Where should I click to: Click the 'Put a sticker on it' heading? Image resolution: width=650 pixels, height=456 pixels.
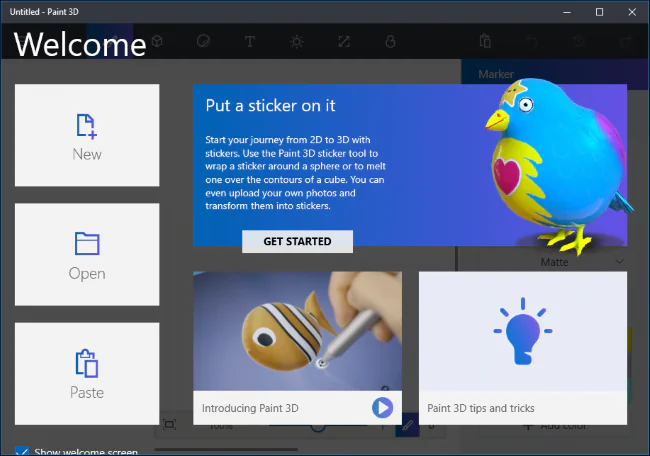270,106
